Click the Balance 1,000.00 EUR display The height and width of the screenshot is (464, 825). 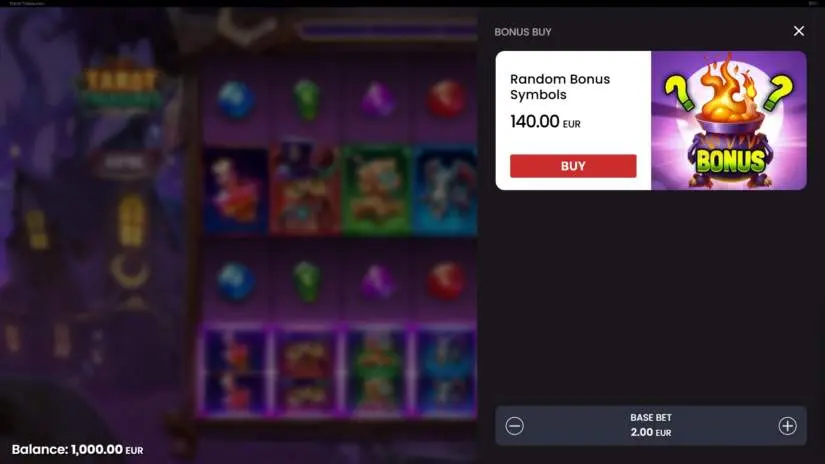point(77,450)
